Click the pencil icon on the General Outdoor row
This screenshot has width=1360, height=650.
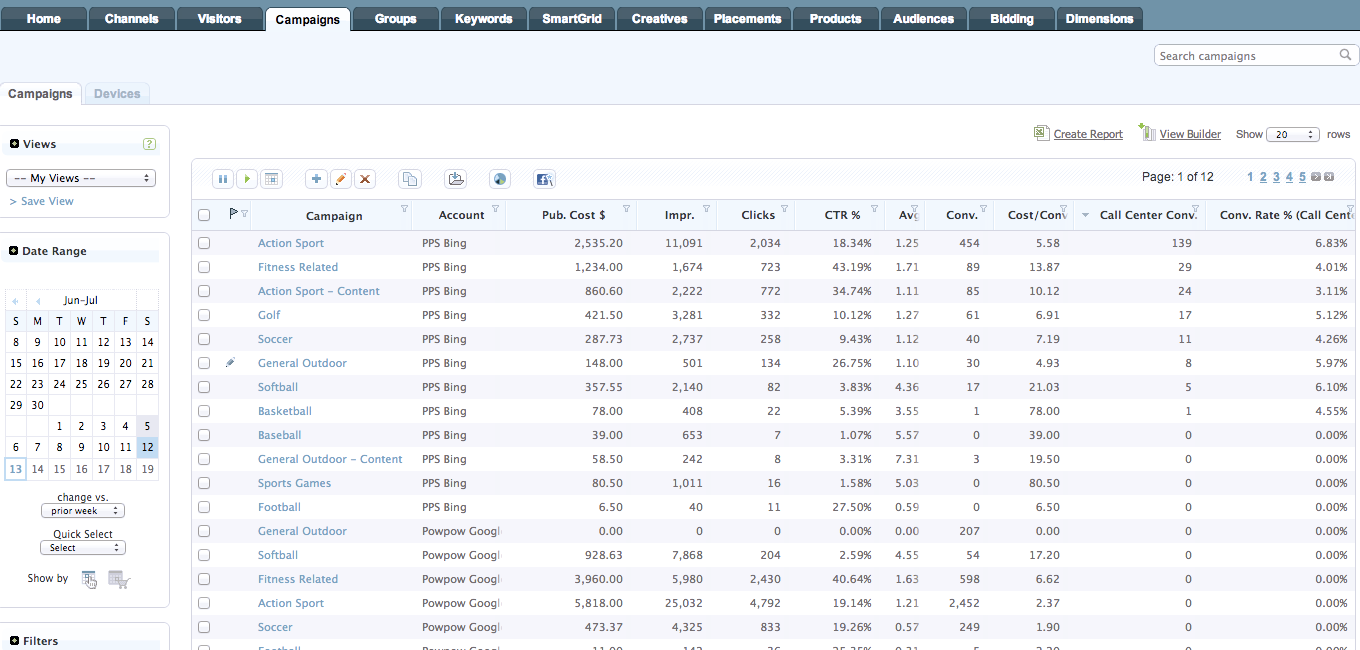coord(230,363)
